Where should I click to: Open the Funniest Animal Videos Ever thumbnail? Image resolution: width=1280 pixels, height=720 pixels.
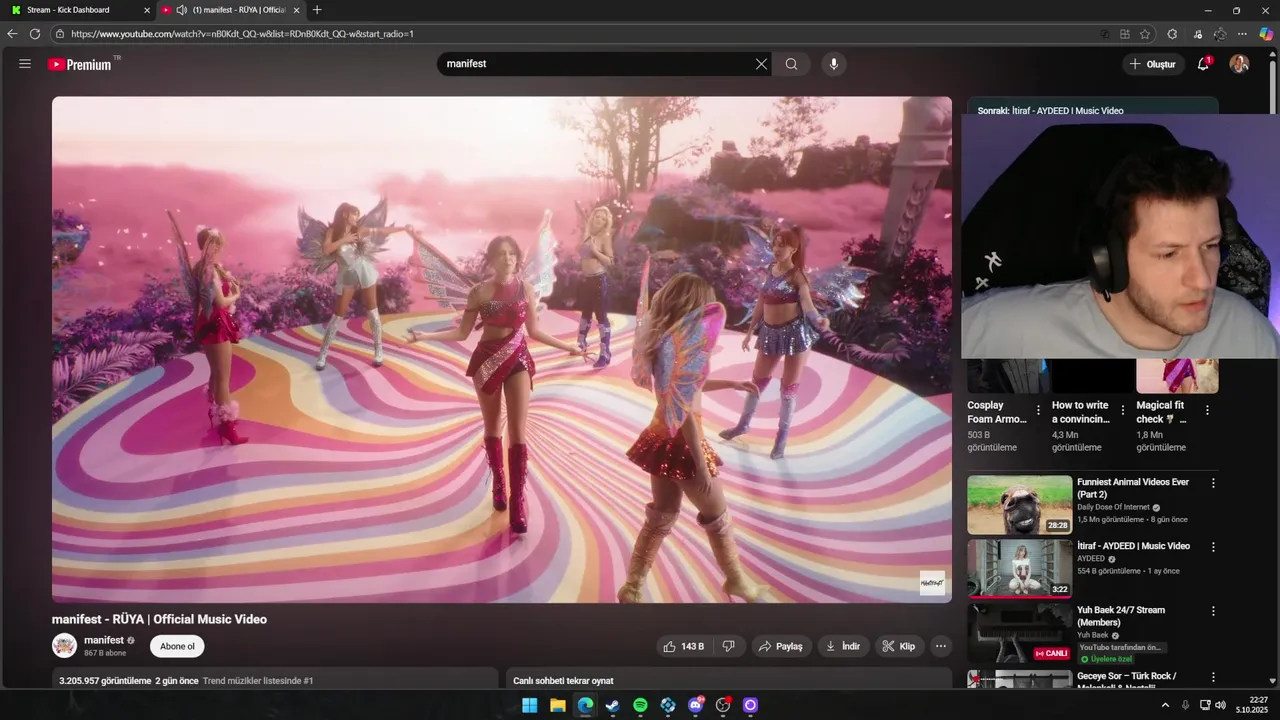point(1019,505)
